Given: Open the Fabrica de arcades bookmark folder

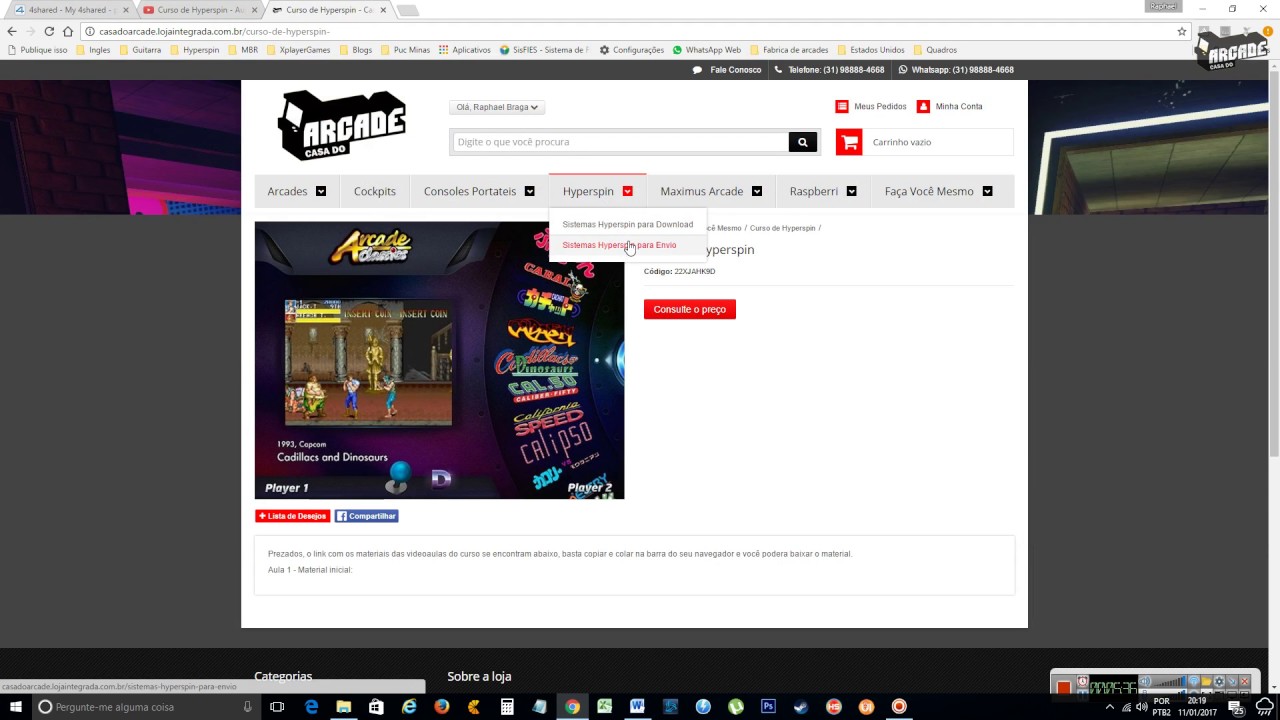Looking at the screenshot, I should pos(789,50).
